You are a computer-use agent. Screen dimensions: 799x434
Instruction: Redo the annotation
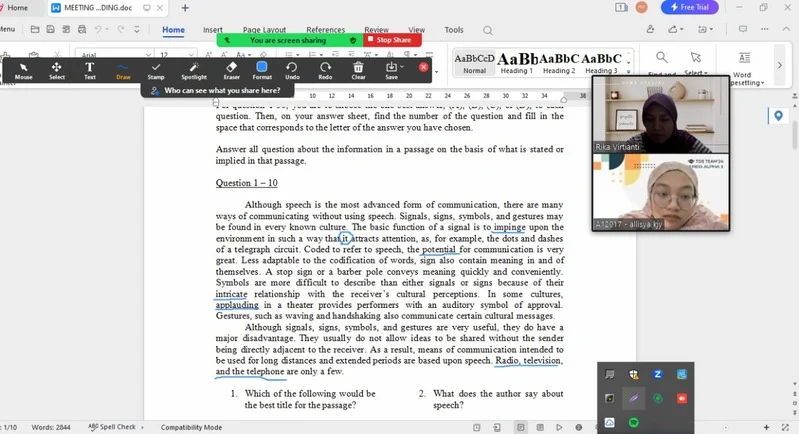[x=325, y=70]
